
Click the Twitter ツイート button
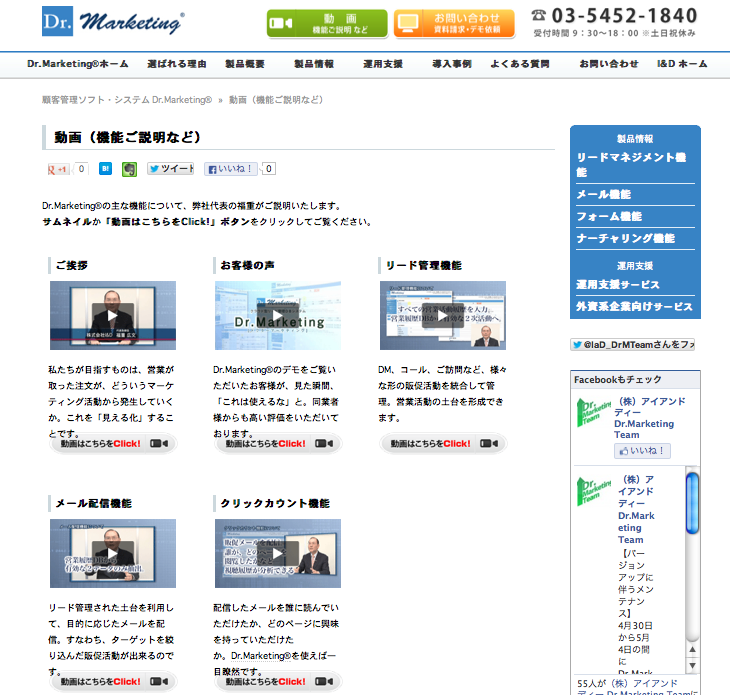click(170, 169)
